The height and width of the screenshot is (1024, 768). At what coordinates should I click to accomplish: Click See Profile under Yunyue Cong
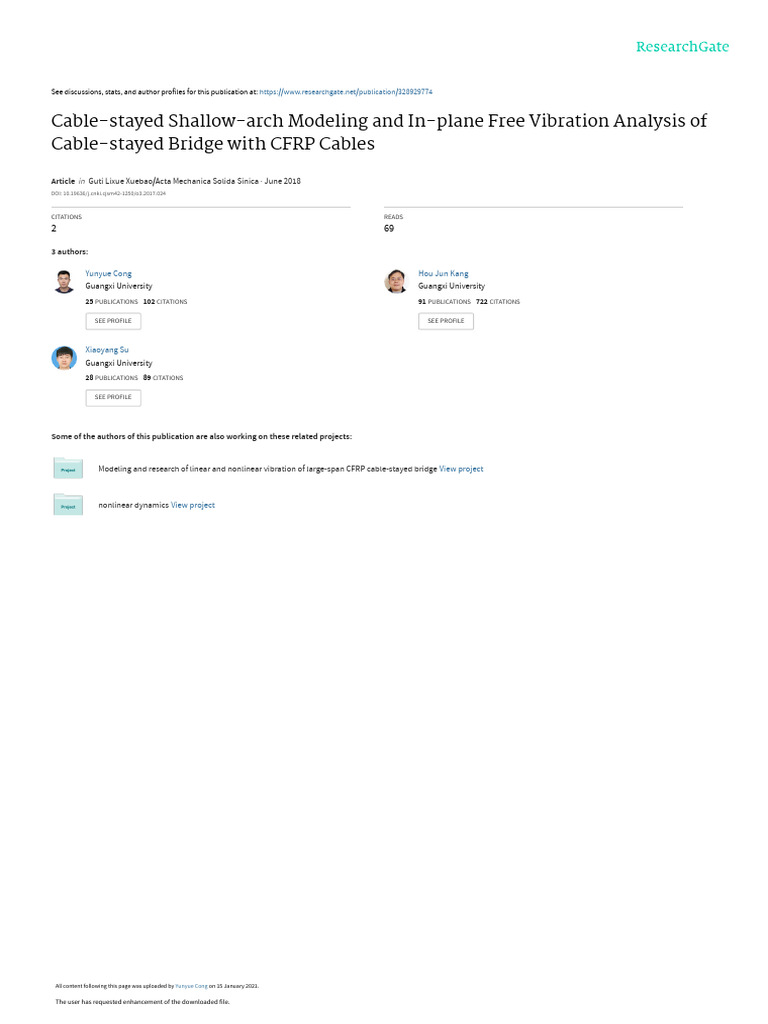[x=113, y=321]
